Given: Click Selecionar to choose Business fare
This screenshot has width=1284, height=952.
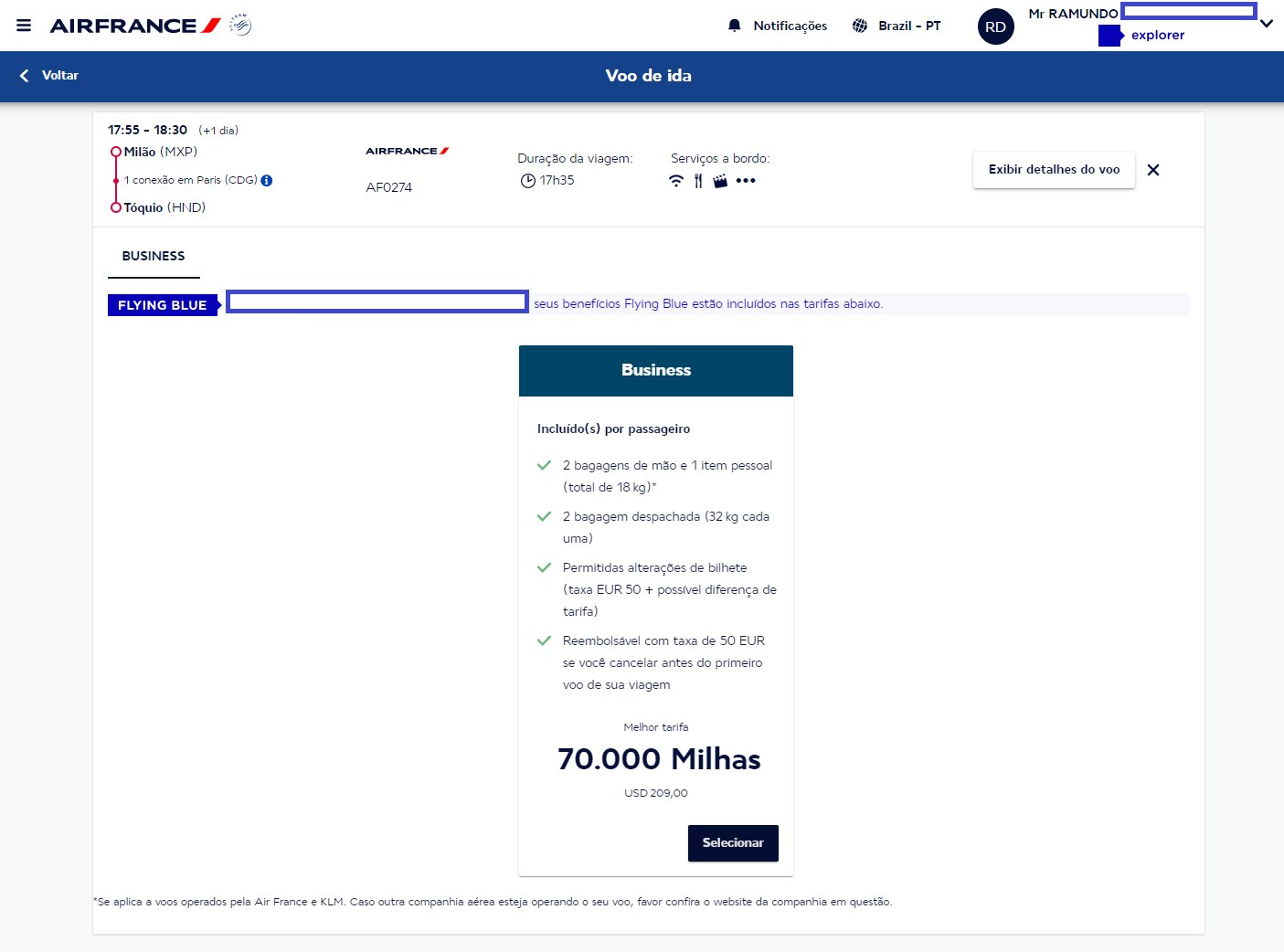Looking at the screenshot, I should (733, 843).
